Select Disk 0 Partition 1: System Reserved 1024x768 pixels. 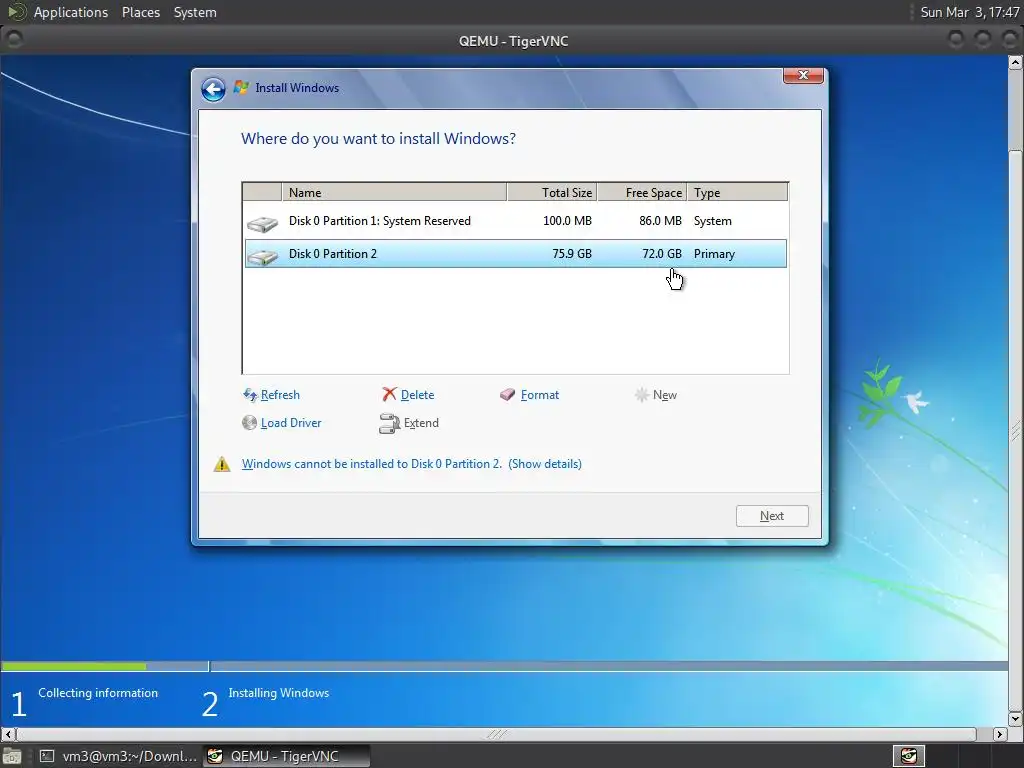click(515, 221)
